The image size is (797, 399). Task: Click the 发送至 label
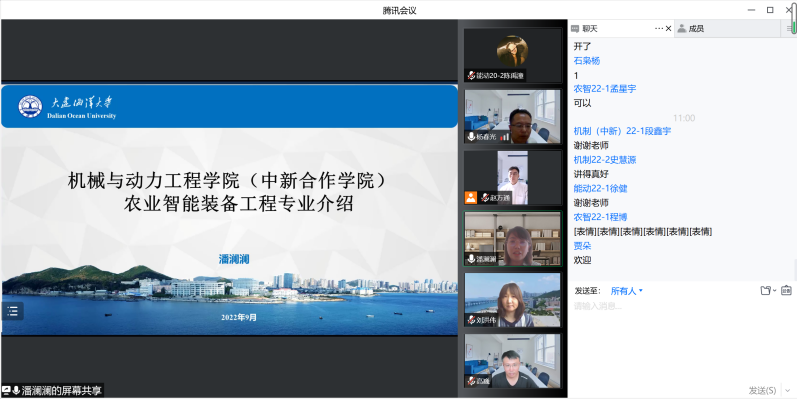588,291
